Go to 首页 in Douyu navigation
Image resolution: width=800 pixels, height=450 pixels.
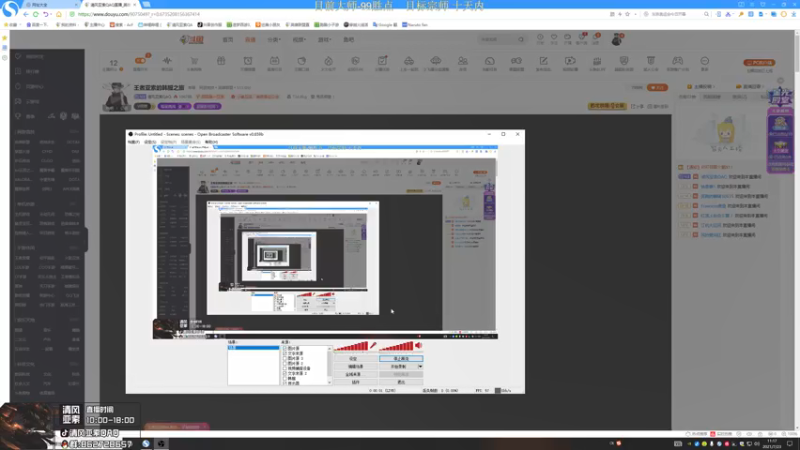coord(228,39)
